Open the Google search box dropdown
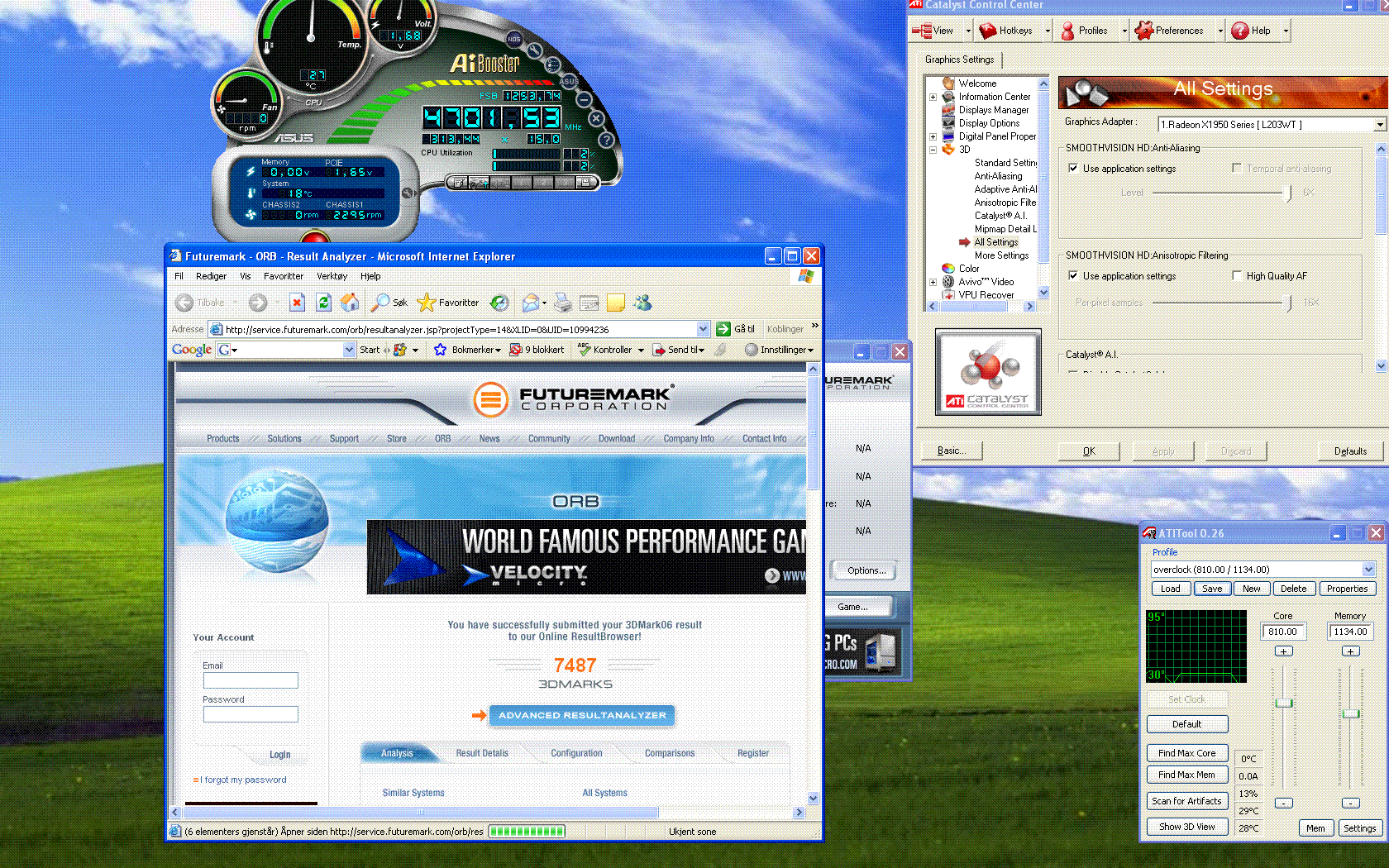 coord(349,350)
